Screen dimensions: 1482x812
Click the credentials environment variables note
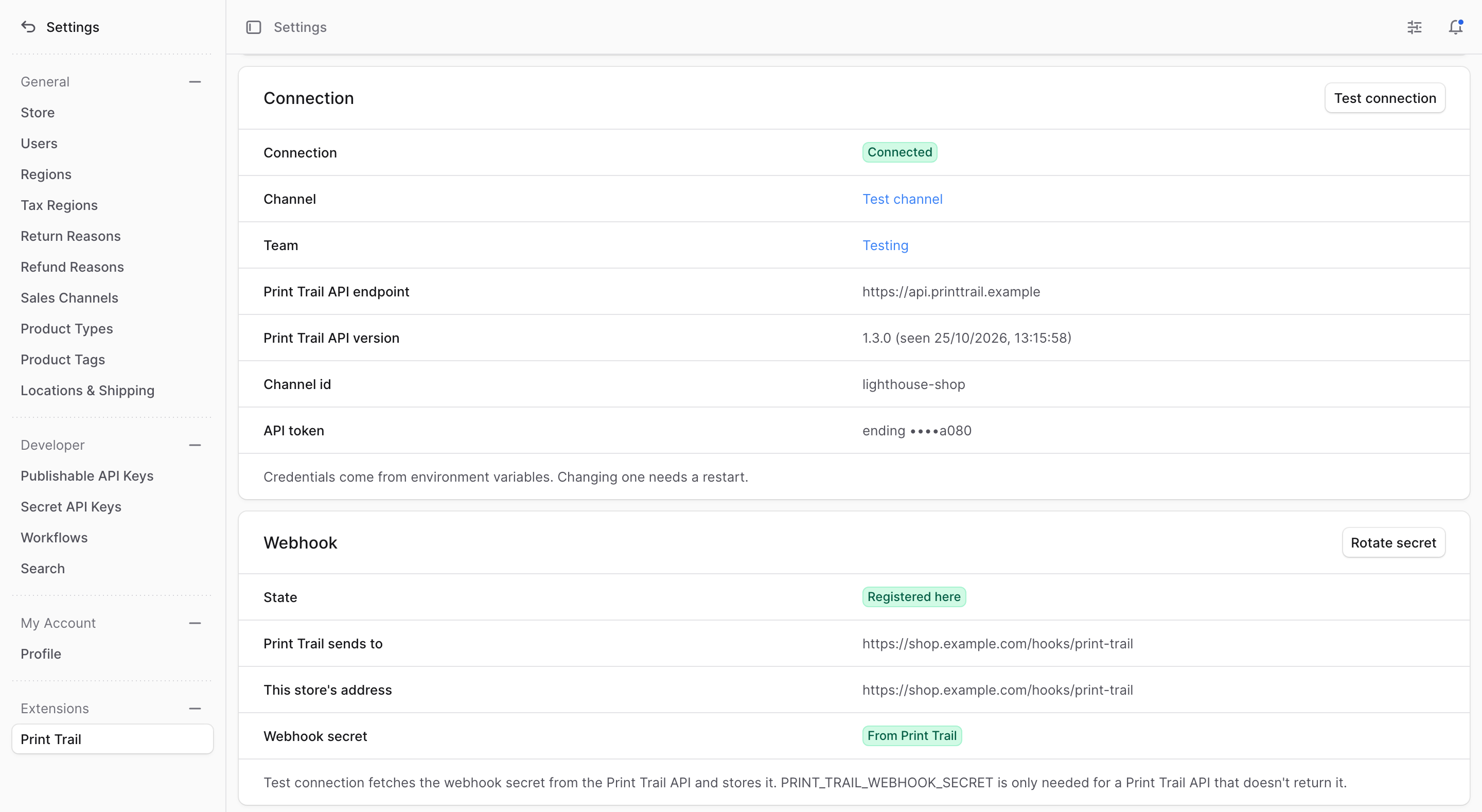coord(506,477)
